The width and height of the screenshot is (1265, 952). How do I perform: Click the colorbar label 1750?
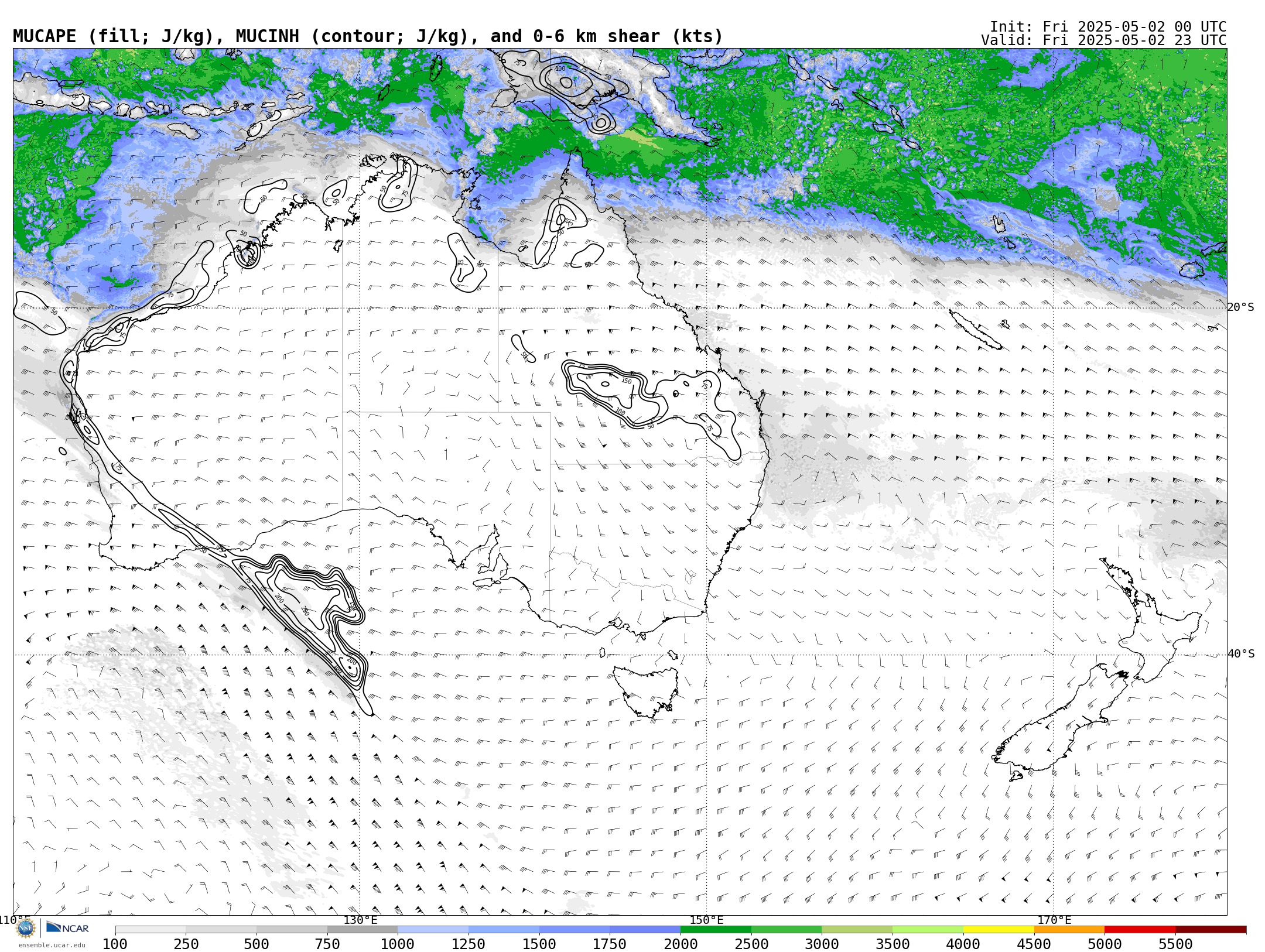coord(610,944)
